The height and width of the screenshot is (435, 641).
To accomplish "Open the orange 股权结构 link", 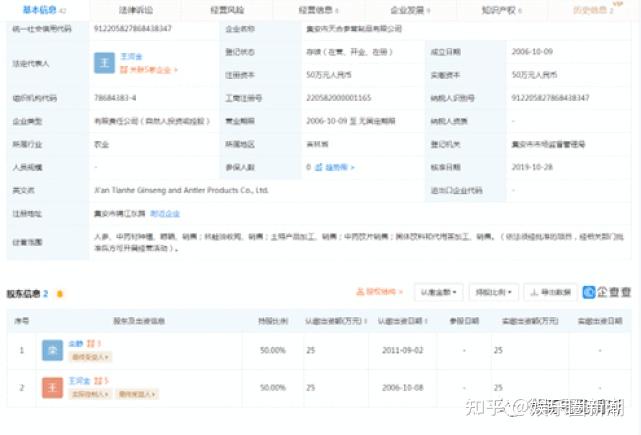I will pyautogui.click(x=384, y=291).
